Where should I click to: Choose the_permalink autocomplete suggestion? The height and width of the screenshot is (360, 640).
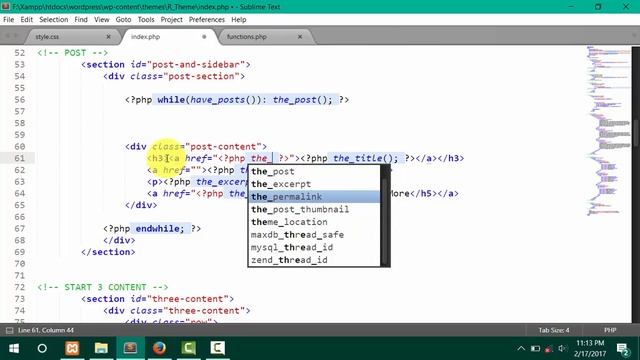point(314,197)
